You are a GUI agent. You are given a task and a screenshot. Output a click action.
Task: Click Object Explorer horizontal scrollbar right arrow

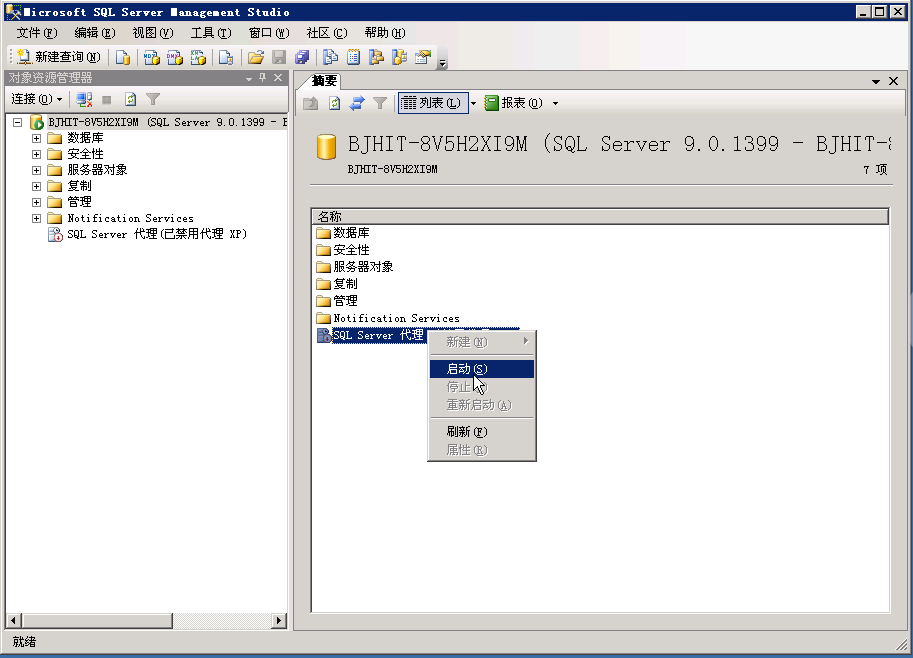[279, 621]
